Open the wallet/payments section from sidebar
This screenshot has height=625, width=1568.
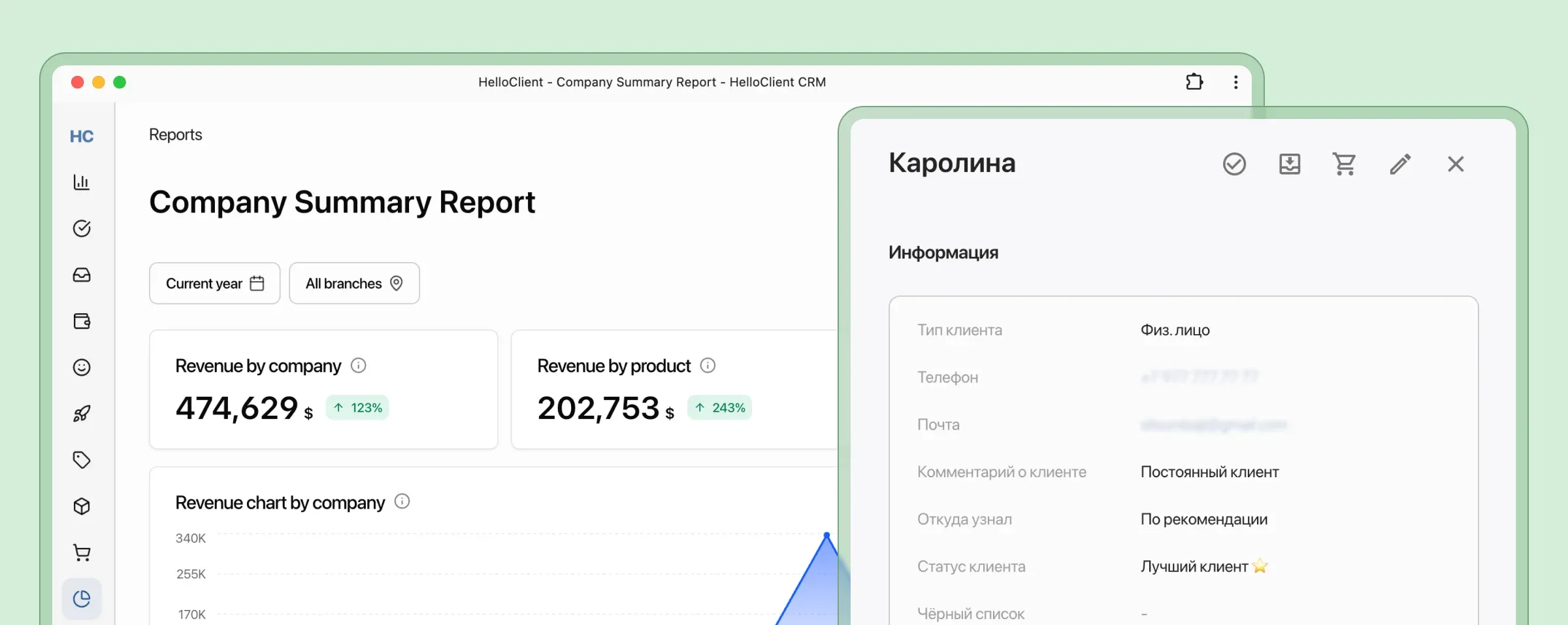(81, 321)
